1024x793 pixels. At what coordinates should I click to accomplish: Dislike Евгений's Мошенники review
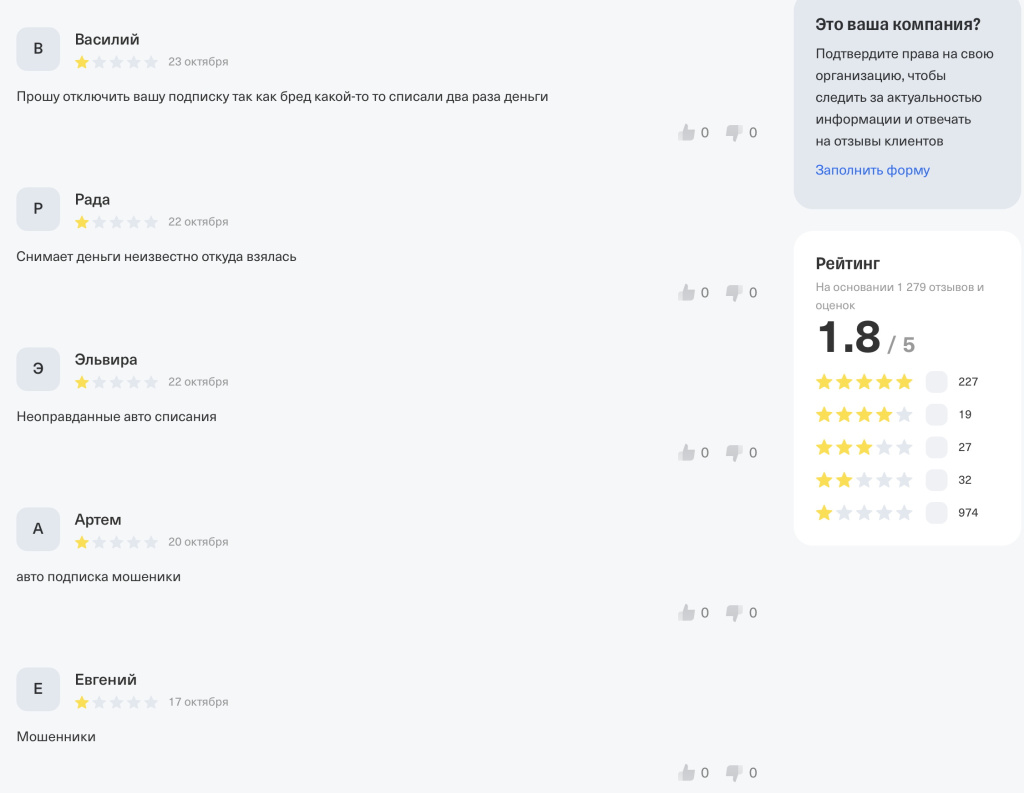734,772
